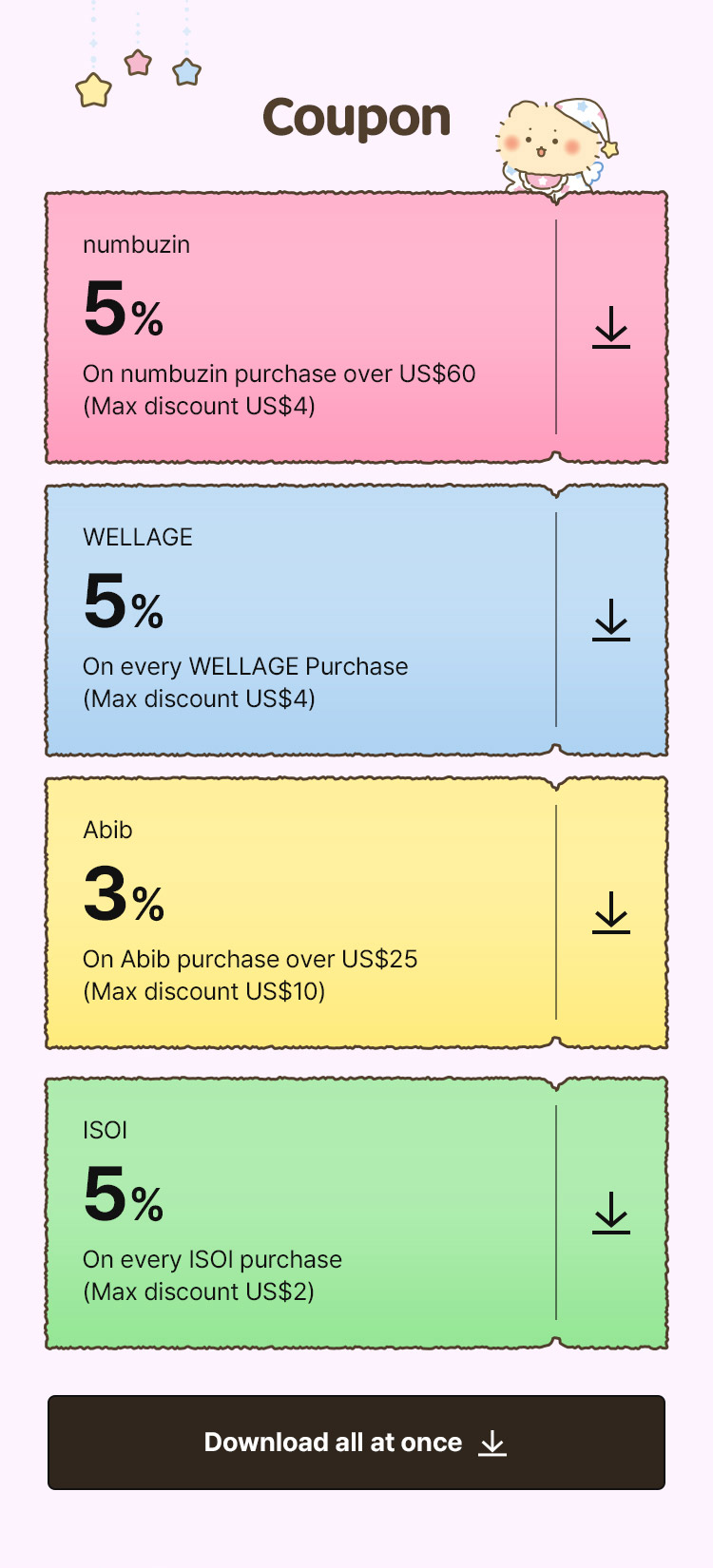Click the download icon on the numbuzin coupon
The image size is (713, 1568).
click(609, 328)
